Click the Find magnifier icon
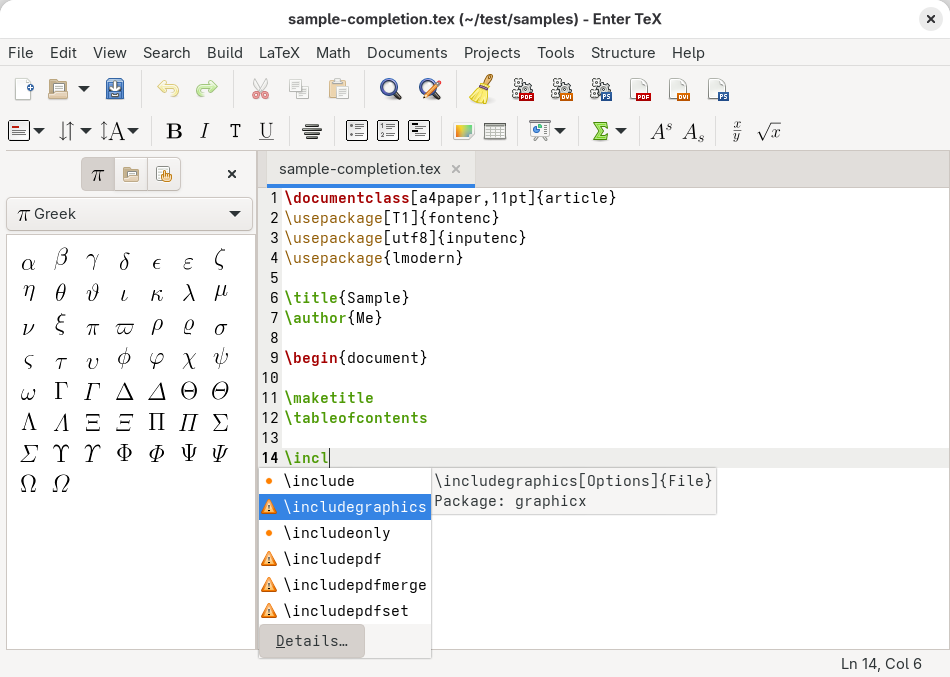This screenshot has height=677, width=950. coord(390,90)
